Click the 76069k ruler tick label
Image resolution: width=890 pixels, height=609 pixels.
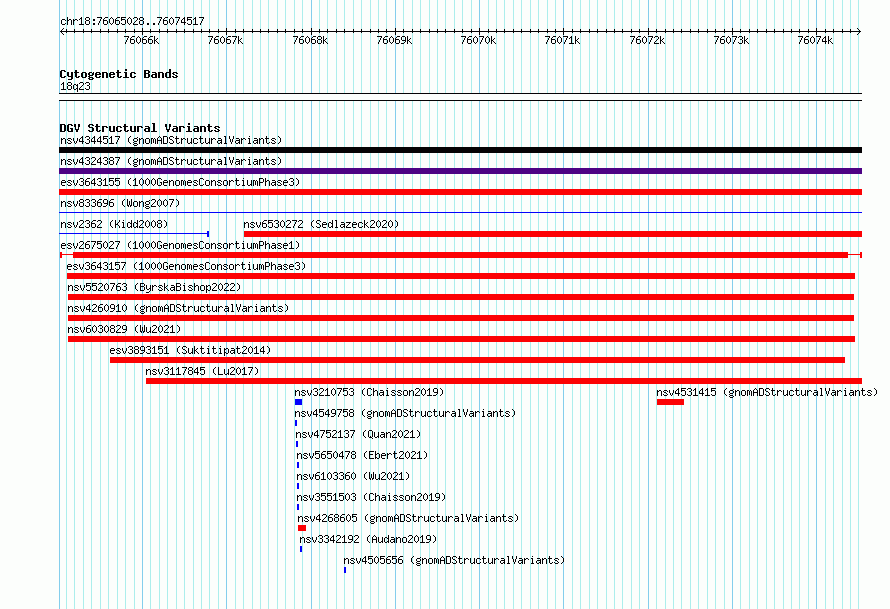coord(394,40)
